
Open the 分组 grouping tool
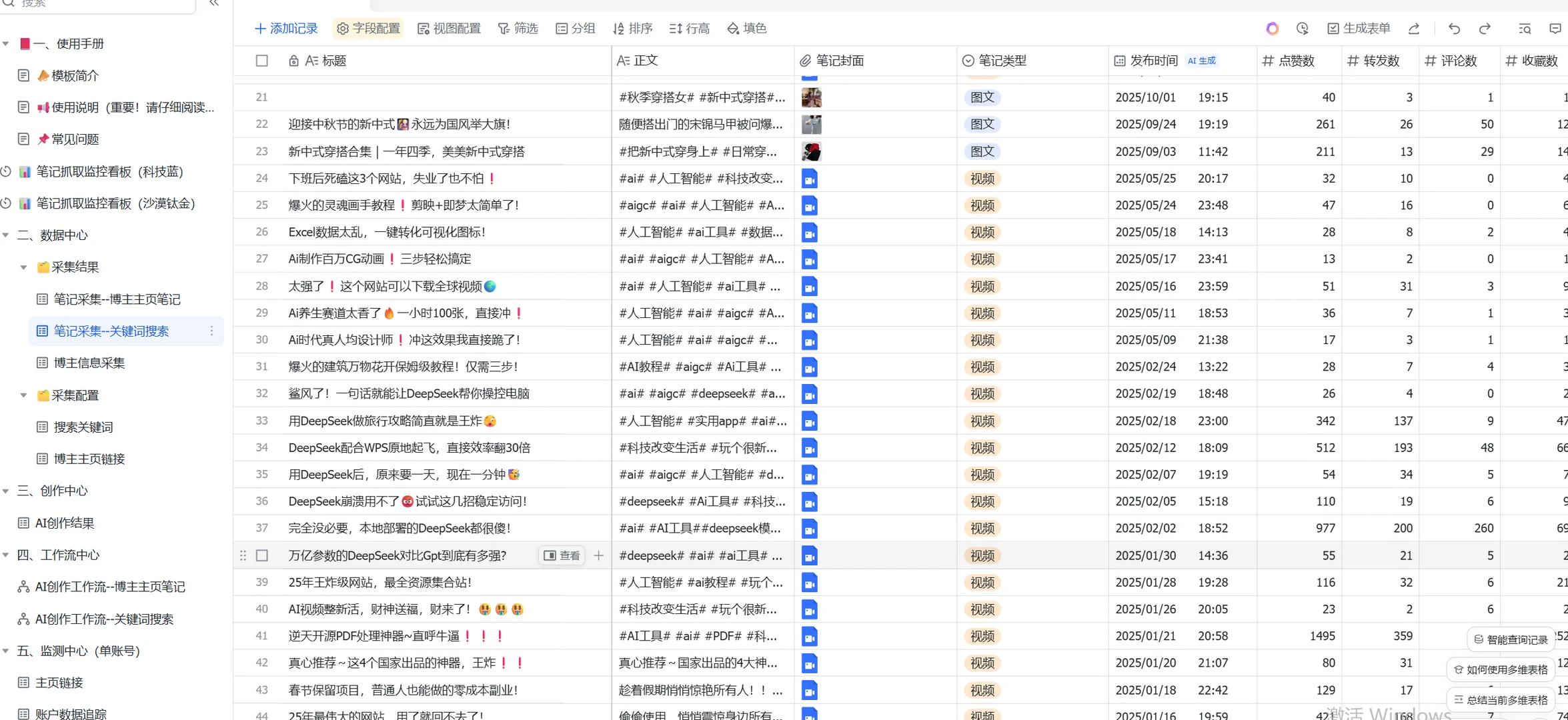[x=575, y=29]
